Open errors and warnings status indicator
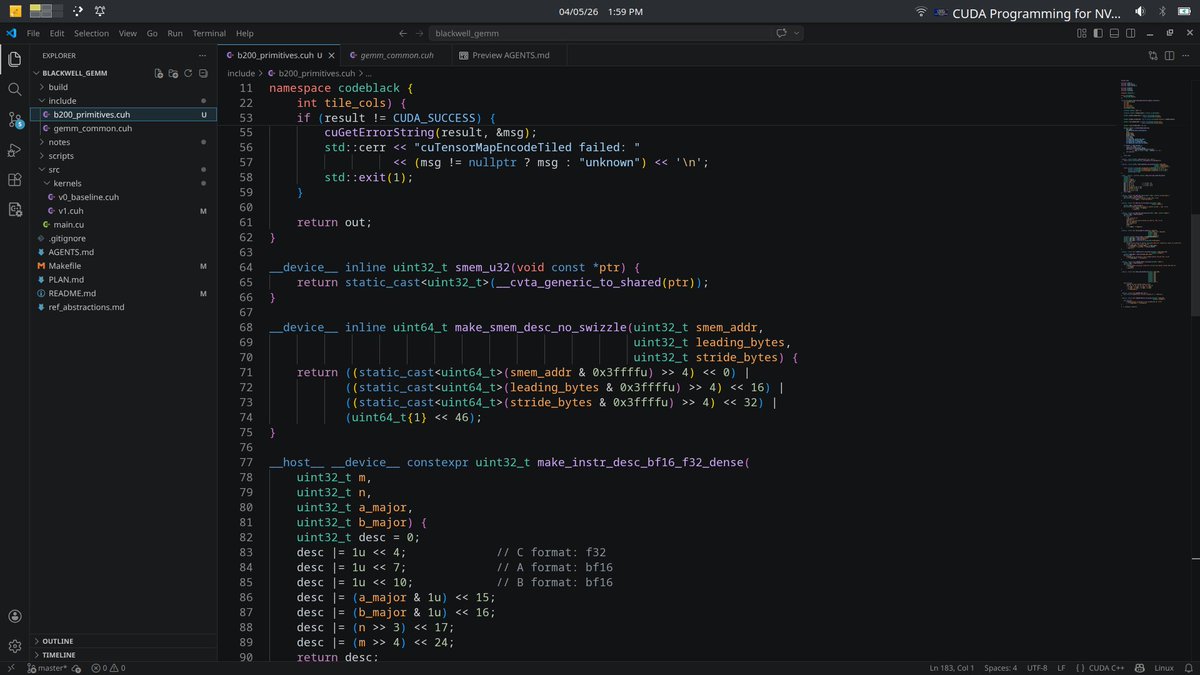1200x675 pixels. (108, 667)
